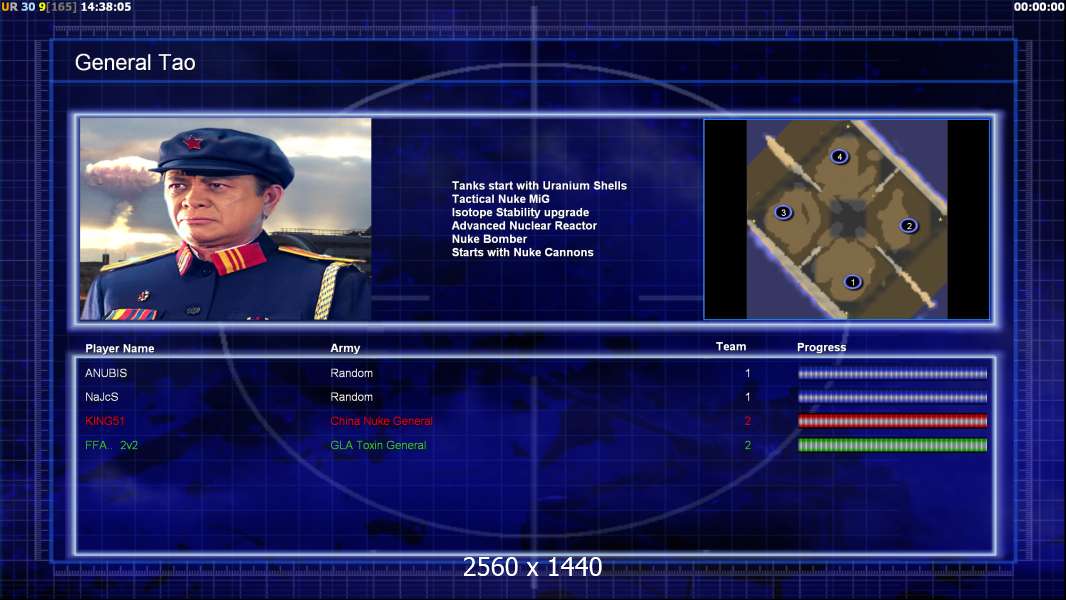
Task: Click the 'UR 30 9[165]' status overlay
Action: pyautogui.click(x=39, y=7)
